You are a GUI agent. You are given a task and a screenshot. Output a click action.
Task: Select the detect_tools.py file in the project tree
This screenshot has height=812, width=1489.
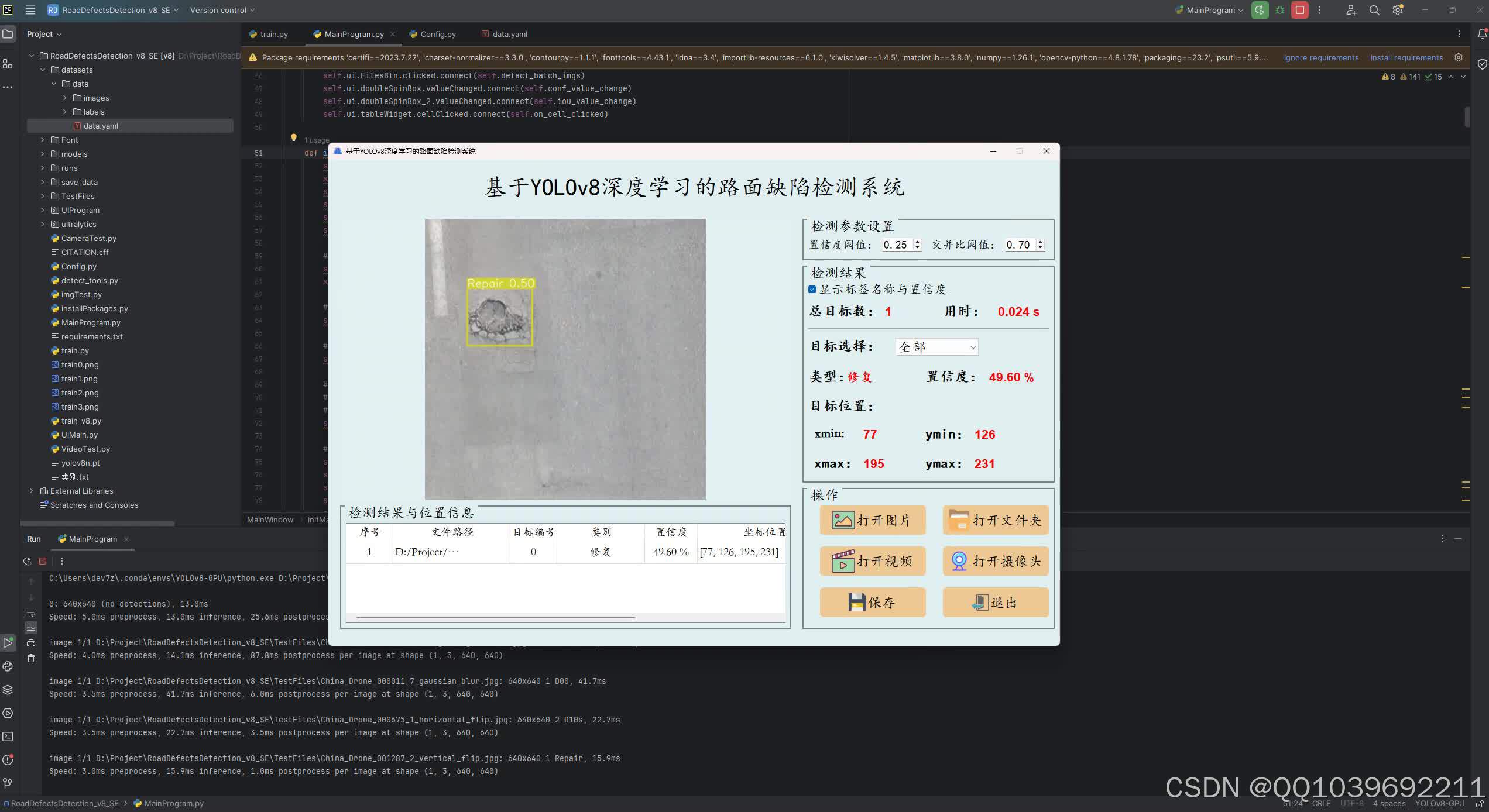pyautogui.click(x=90, y=280)
